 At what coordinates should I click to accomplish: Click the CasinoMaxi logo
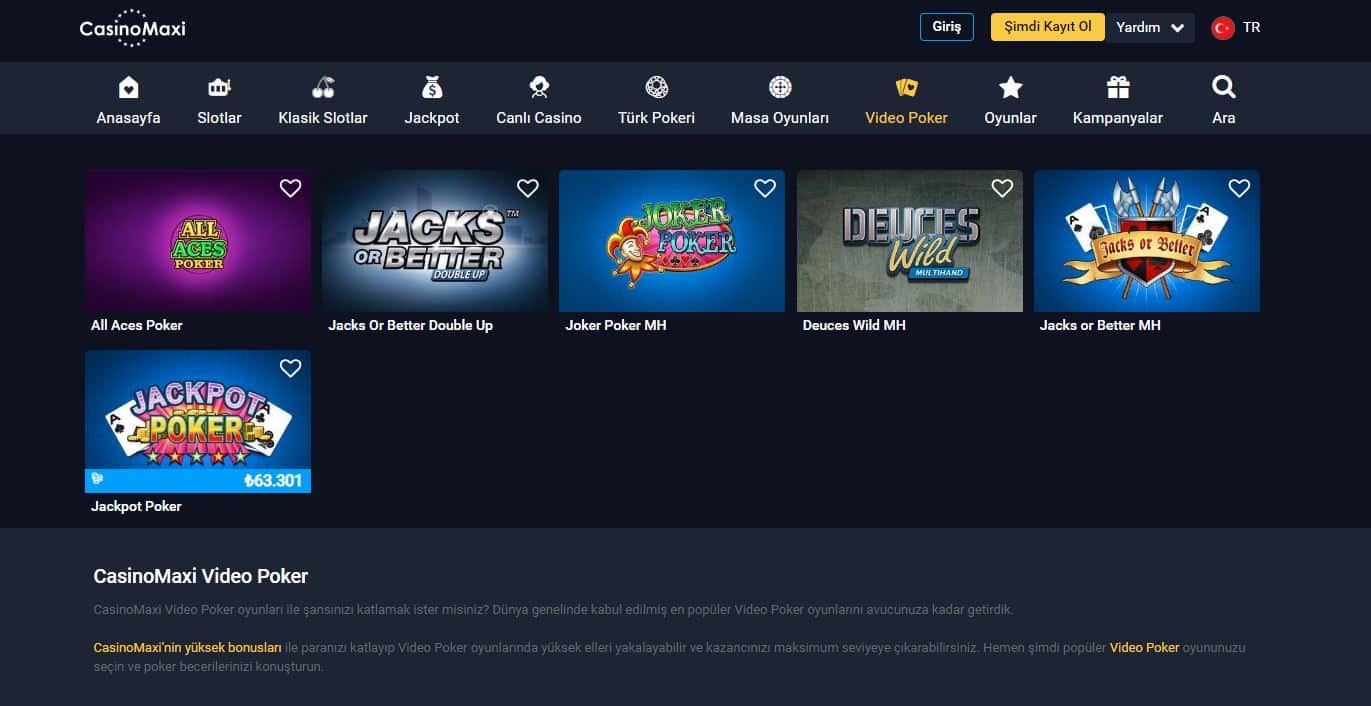coord(133,28)
